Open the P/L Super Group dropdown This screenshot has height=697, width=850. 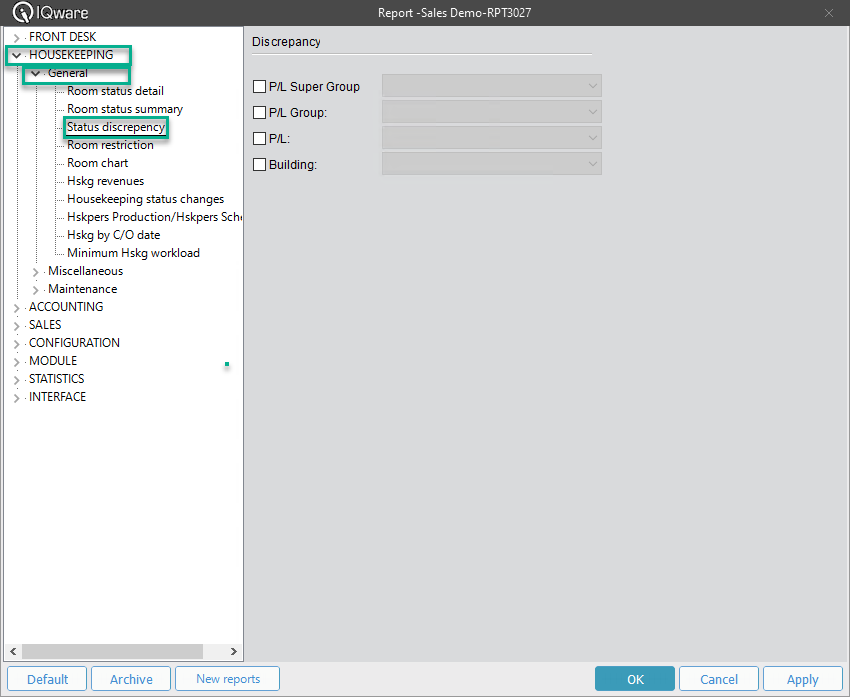(492, 86)
